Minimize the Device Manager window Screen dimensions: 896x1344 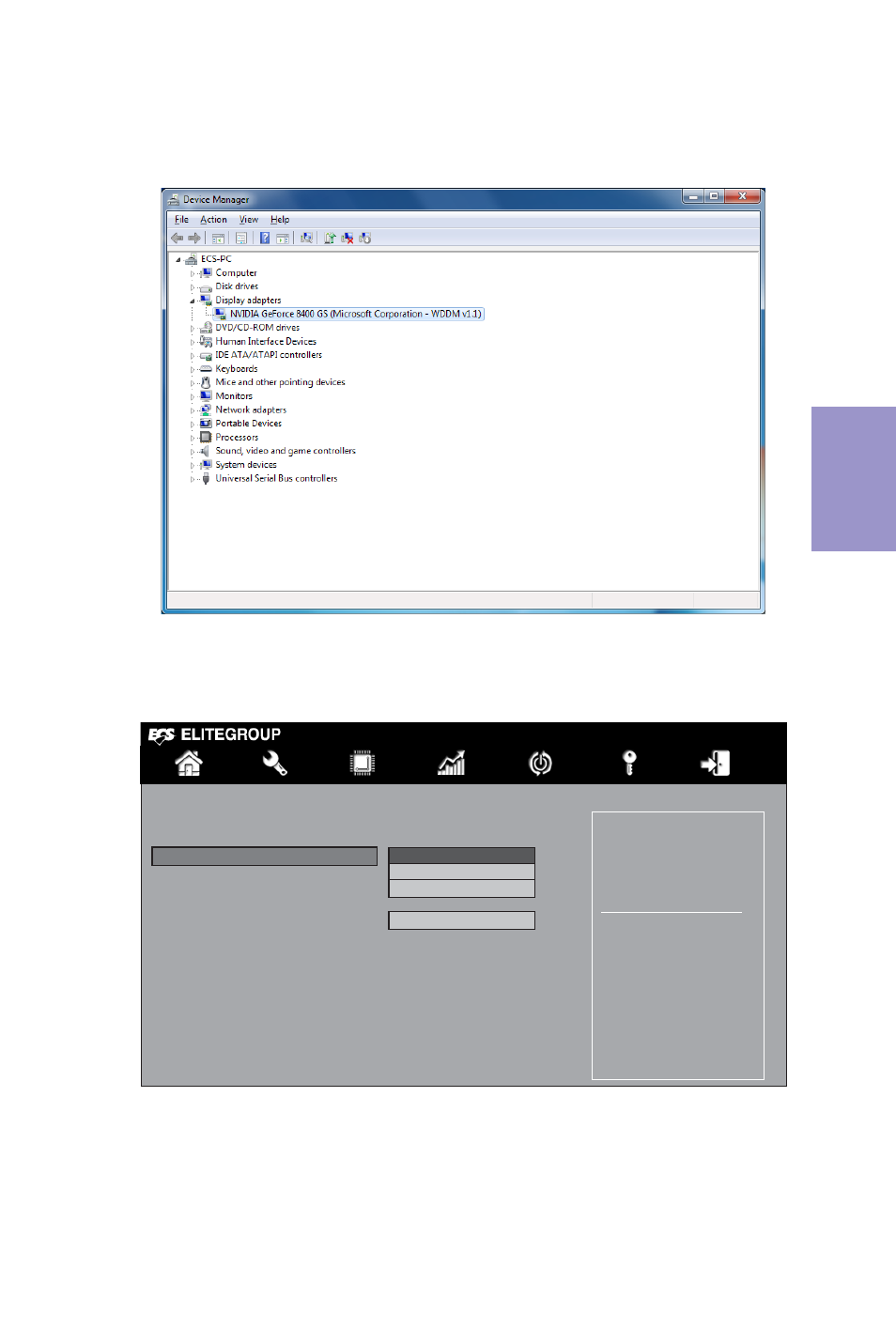[693, 196]
